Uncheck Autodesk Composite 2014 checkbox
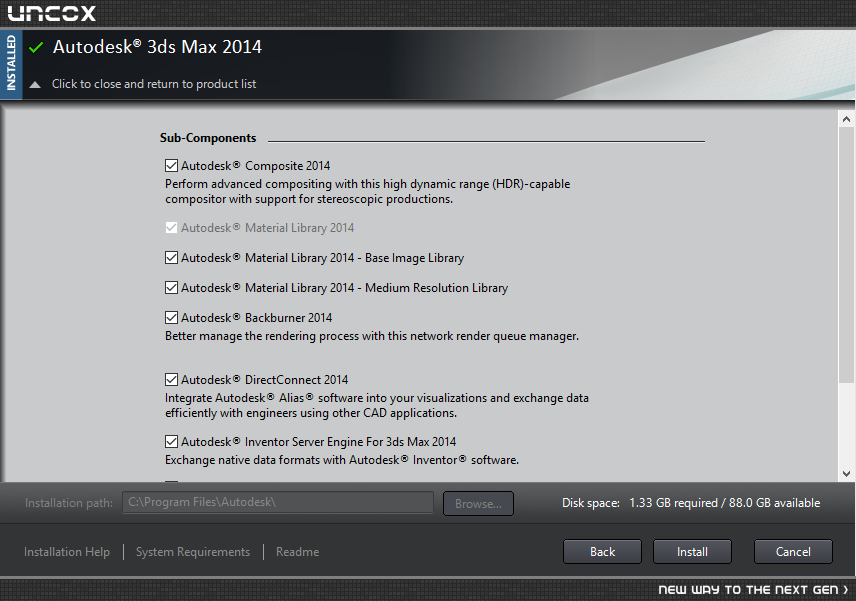 tap(171, 165)
